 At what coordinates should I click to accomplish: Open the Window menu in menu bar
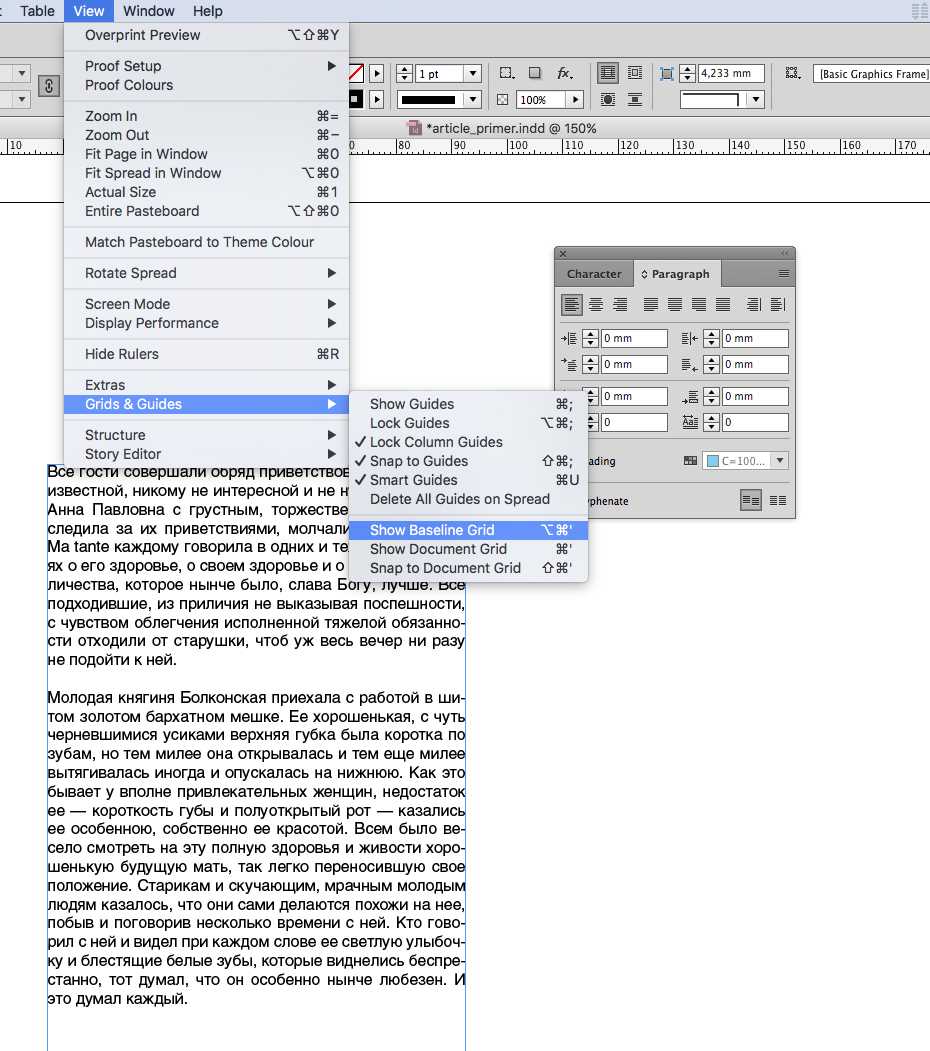tap(148, 11)
